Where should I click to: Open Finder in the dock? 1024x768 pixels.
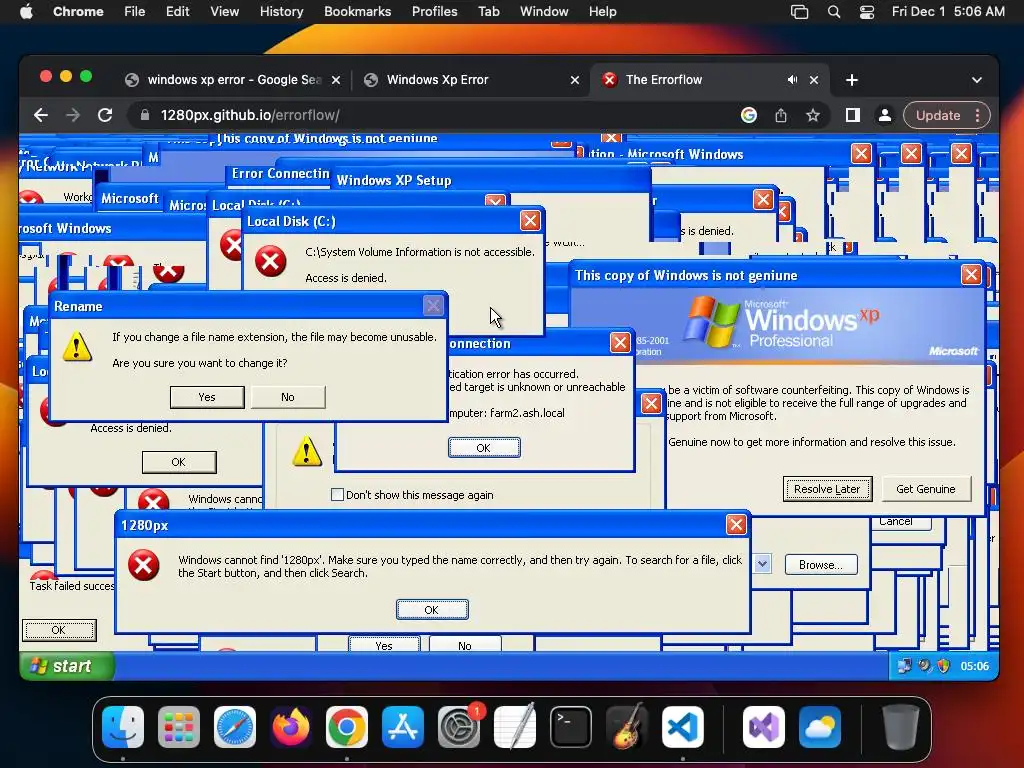pos(123,727)
